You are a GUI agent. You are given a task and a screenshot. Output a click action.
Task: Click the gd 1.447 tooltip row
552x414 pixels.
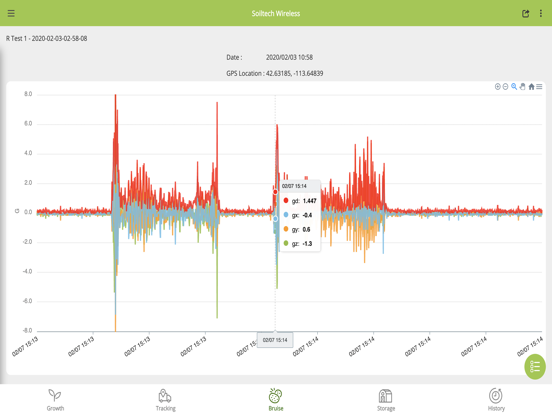click(300, 201)
